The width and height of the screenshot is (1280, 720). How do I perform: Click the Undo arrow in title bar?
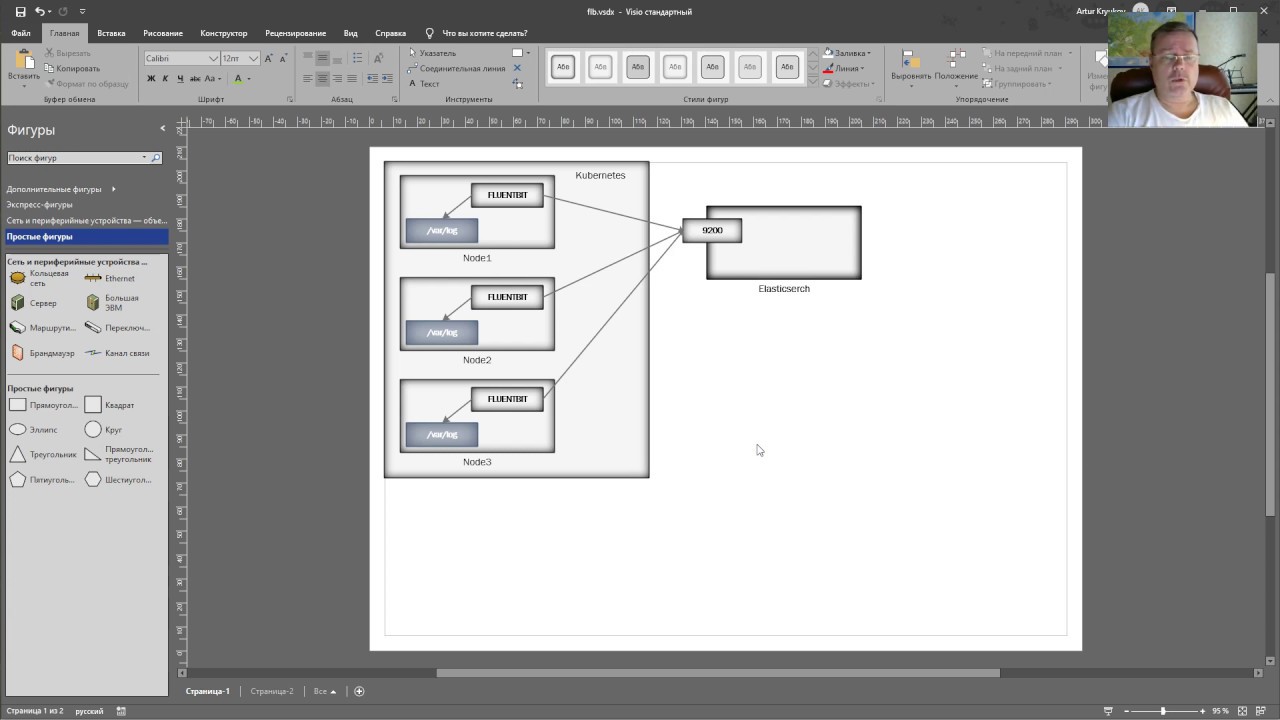pyautogui.click(x=40, y=12)
